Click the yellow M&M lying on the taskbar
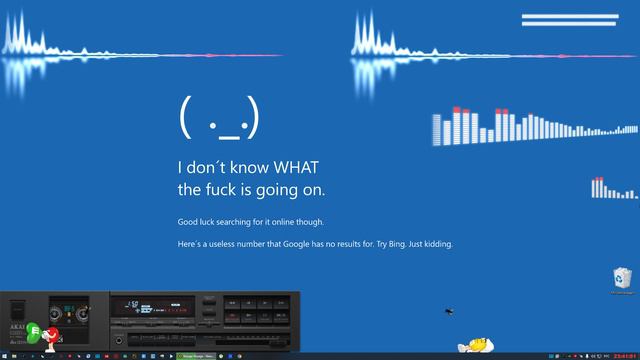 coord(476,346)
